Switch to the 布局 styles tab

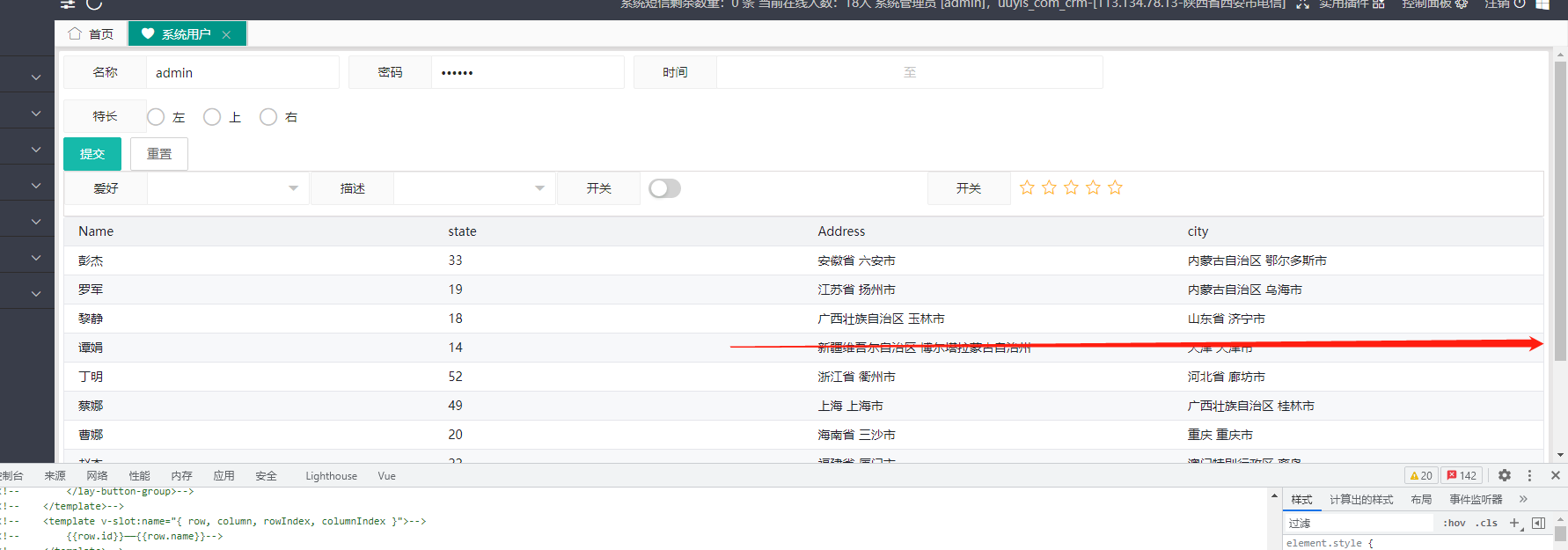tap(1421, 499)
